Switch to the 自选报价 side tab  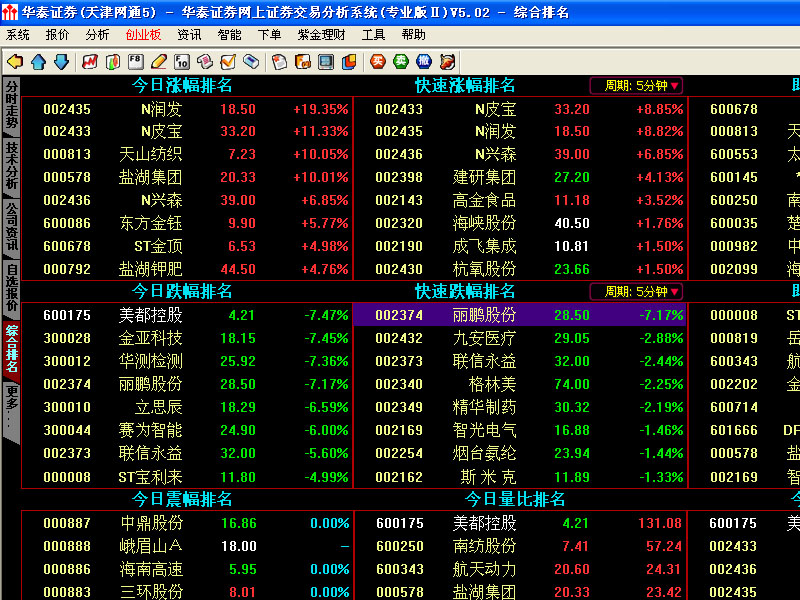coord(11,288)
